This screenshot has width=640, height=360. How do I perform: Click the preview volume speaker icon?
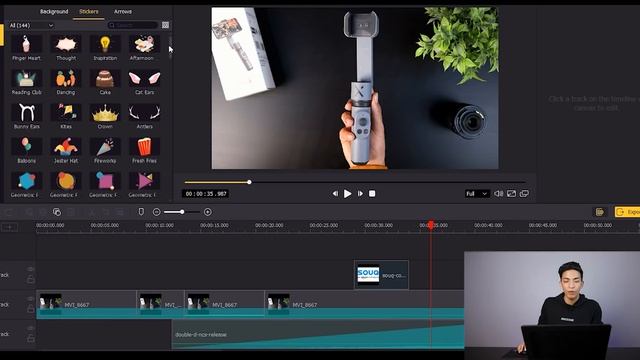498,193
